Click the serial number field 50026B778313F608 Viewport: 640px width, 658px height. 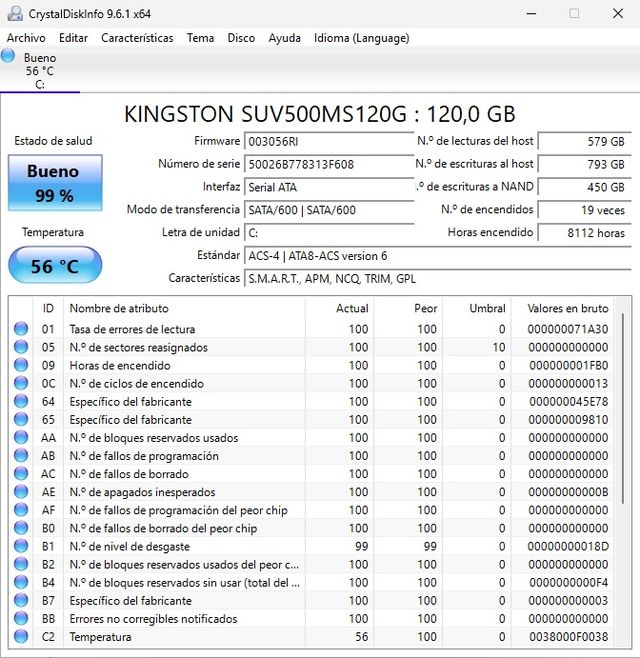329,164
